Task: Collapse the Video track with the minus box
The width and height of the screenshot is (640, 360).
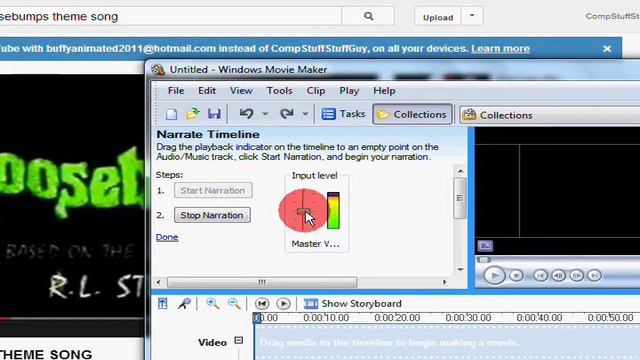Action: [x=239, y=340]
